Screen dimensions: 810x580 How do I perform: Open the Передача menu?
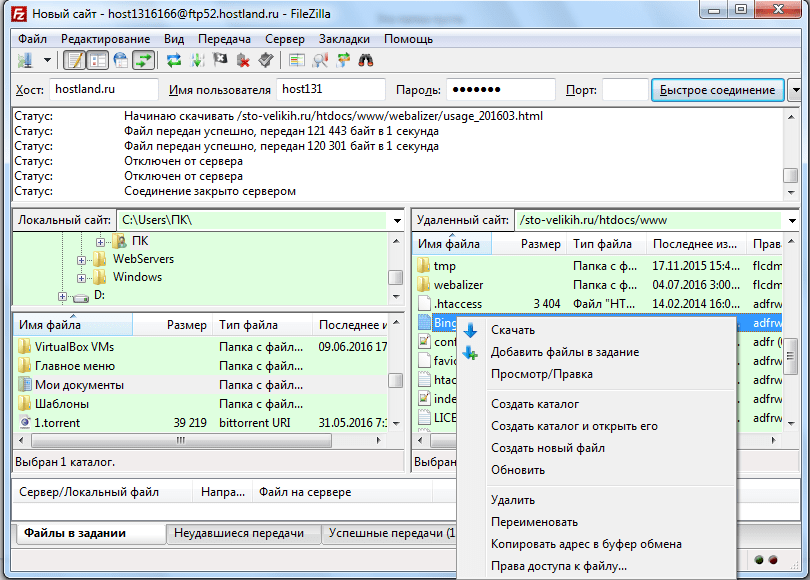tap(224, 39)
